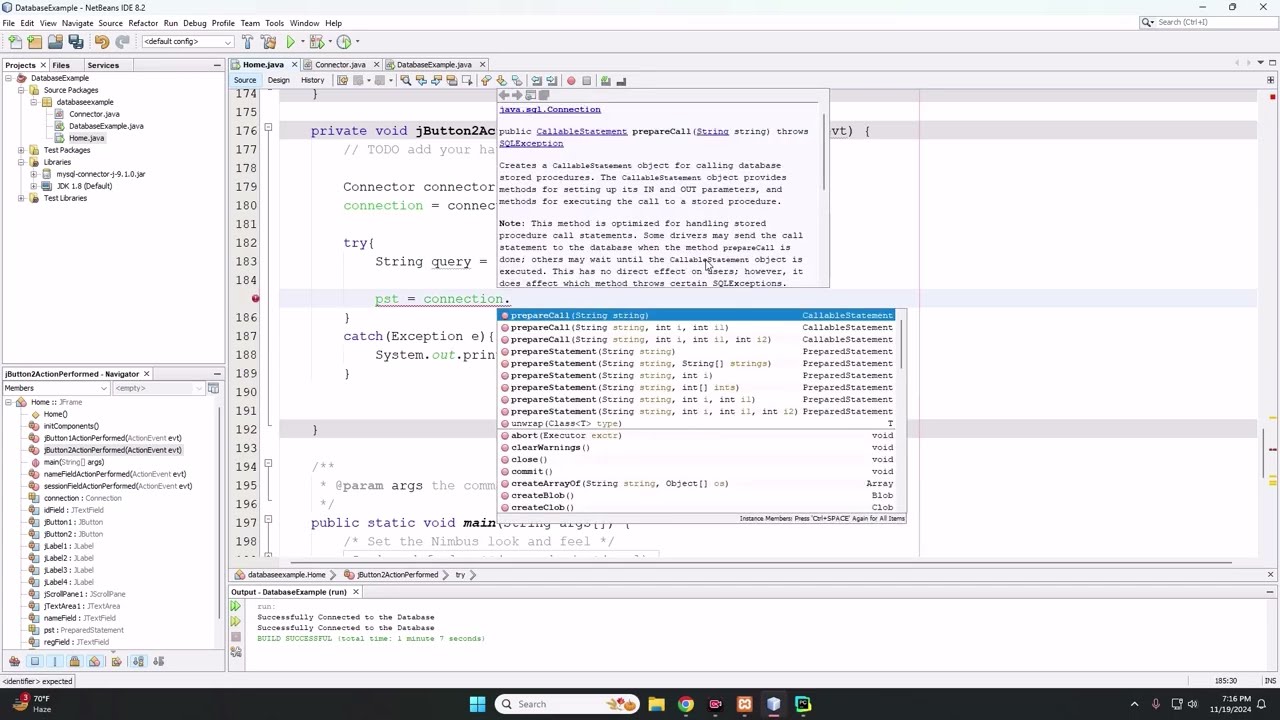The image size is (1280, 720).
Task: Click the Save All toolbar icon
Action: 75,42
